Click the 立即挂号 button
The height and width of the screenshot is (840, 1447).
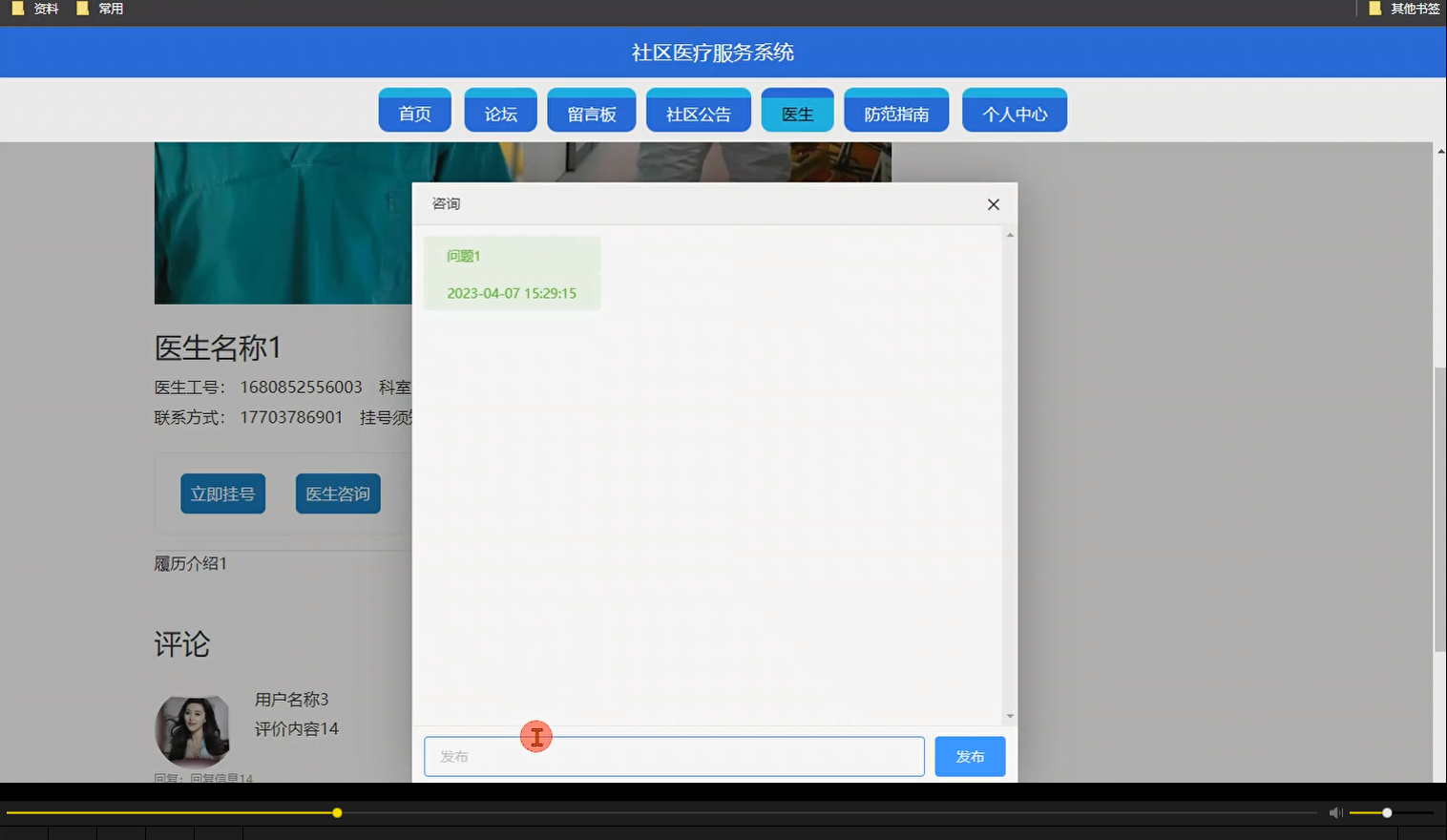[x=222, y=493]
